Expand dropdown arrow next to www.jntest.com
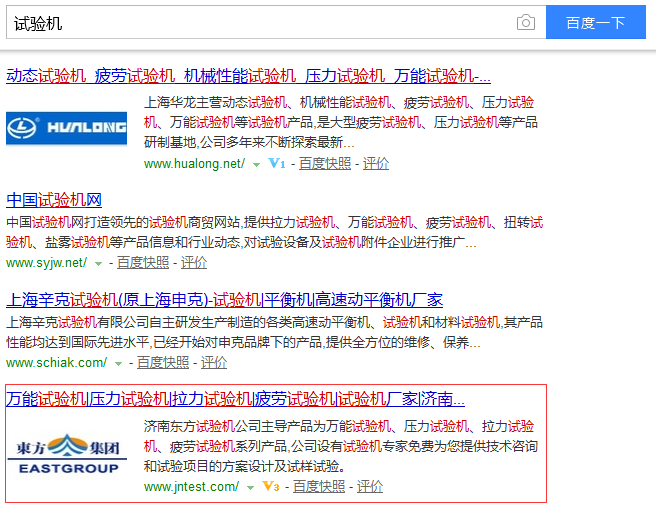 [250, 488]
